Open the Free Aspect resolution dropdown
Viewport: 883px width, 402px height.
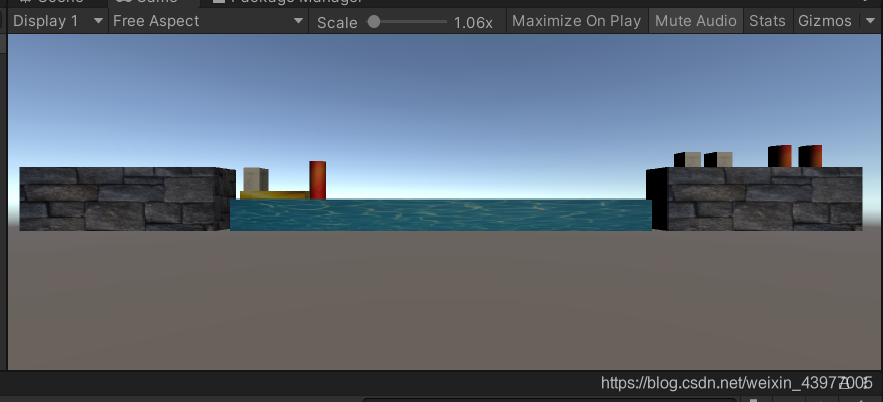[x=208, y=21]
